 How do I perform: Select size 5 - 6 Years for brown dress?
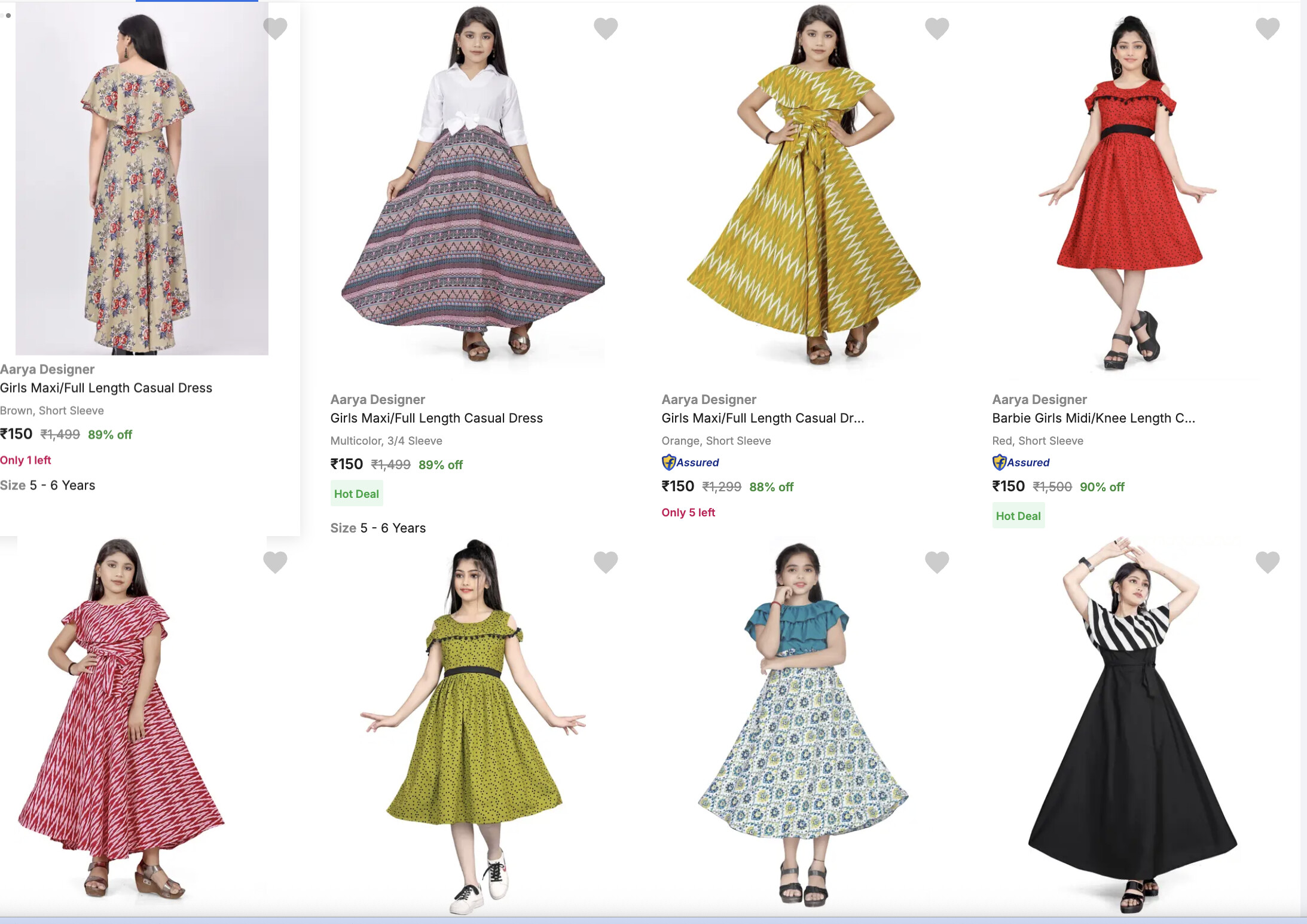[x=62, y=485]
